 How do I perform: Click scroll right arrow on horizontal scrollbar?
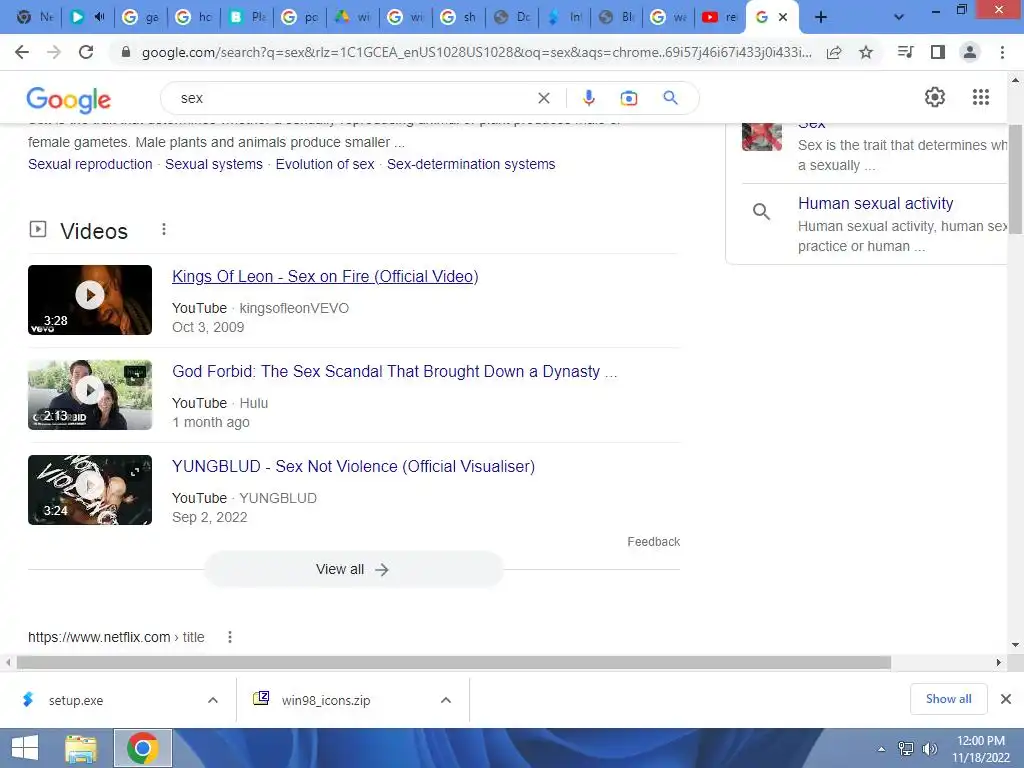(999, 662)
